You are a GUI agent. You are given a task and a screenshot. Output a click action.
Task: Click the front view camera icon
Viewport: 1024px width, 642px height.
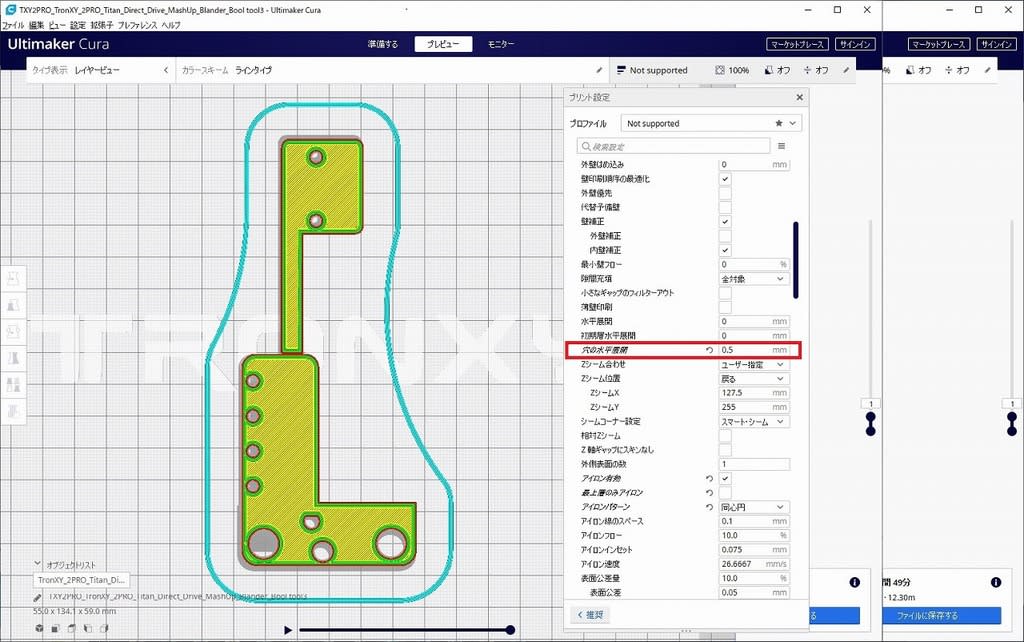pos(56,628)
